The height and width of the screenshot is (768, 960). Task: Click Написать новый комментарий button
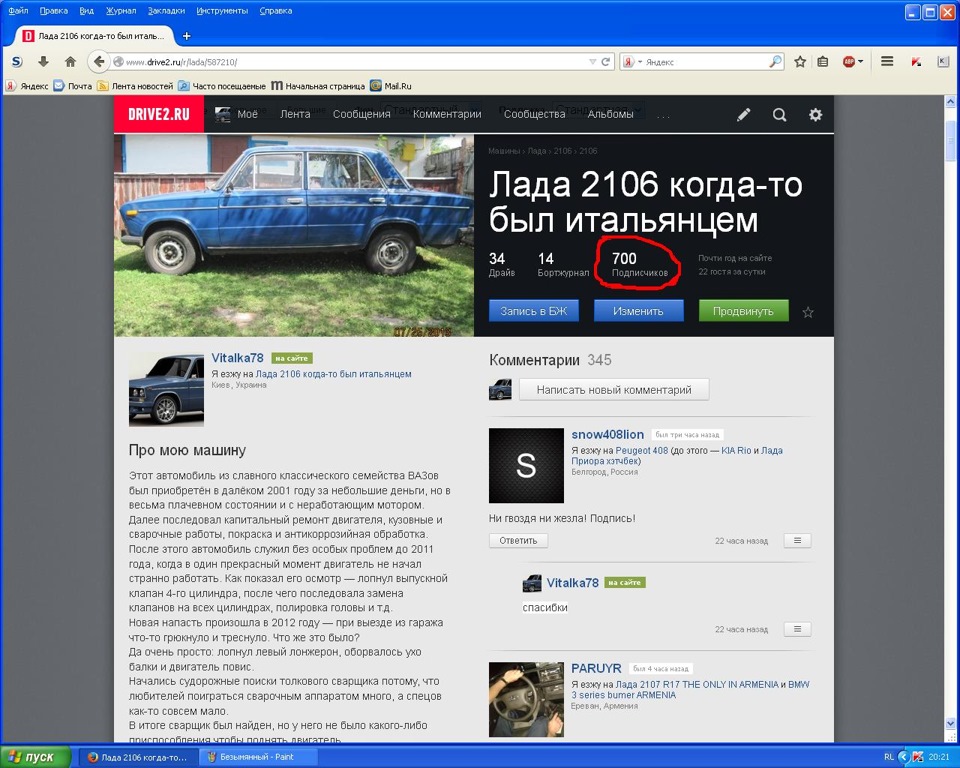(614, 390)
